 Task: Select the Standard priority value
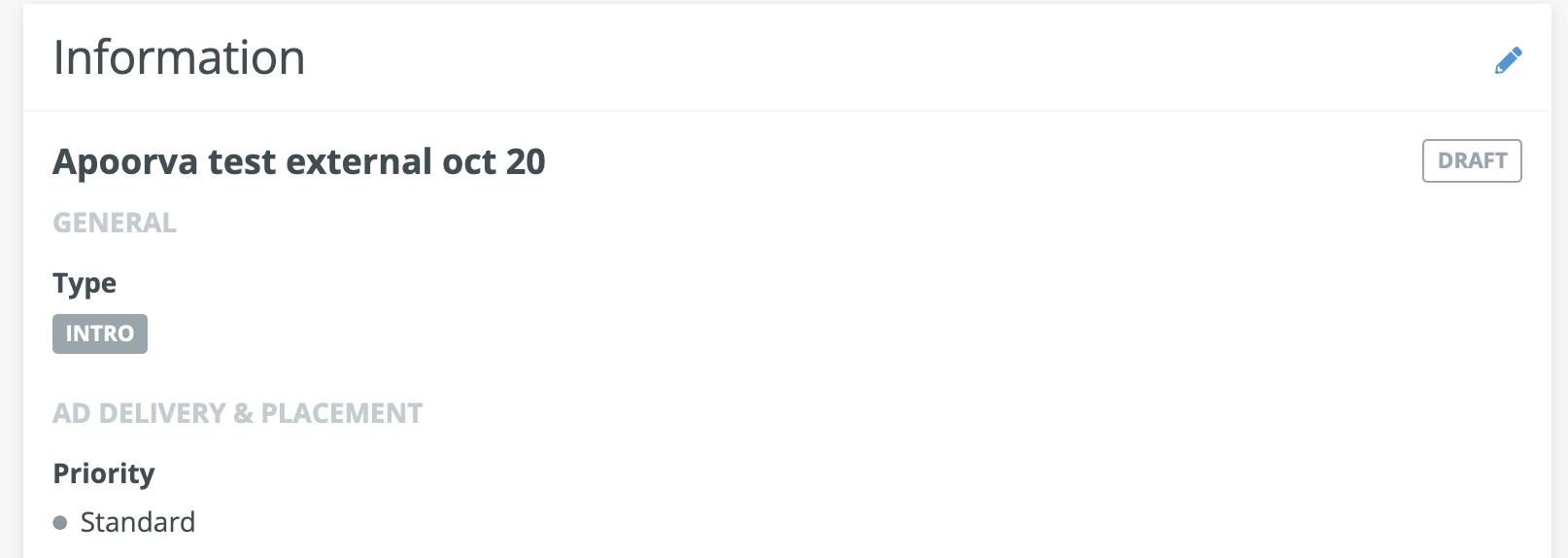[138, 522]
